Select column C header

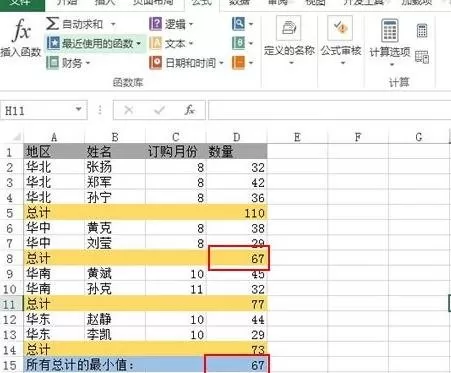(x=176, y=137)
